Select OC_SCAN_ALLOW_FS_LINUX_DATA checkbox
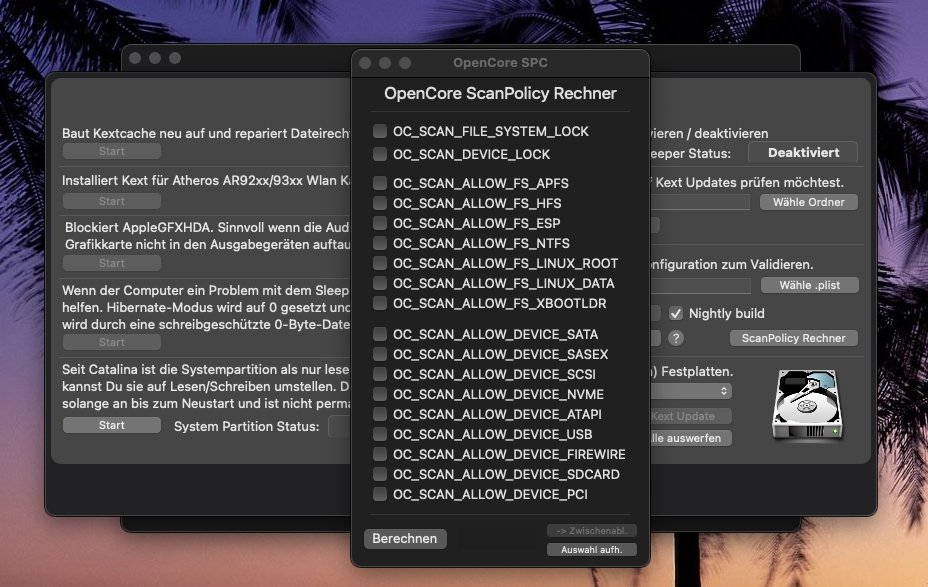This screenshot has width=928, height=587. (x=380, y=283)
